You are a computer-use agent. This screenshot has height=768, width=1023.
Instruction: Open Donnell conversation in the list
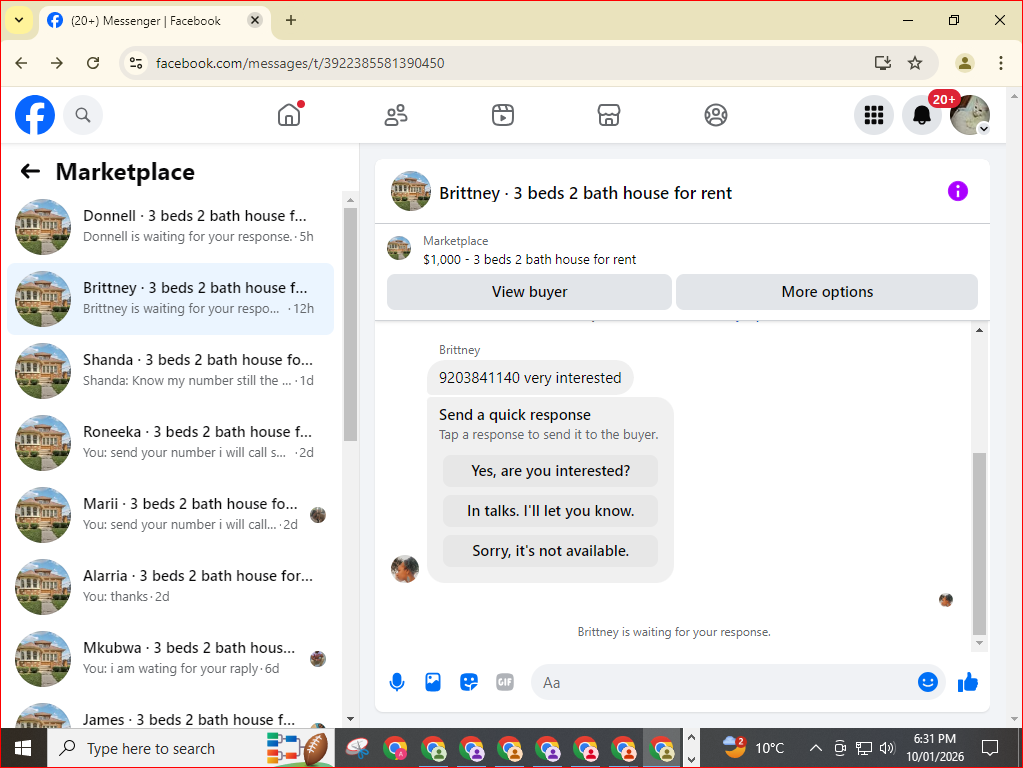(x=170, y=226)
